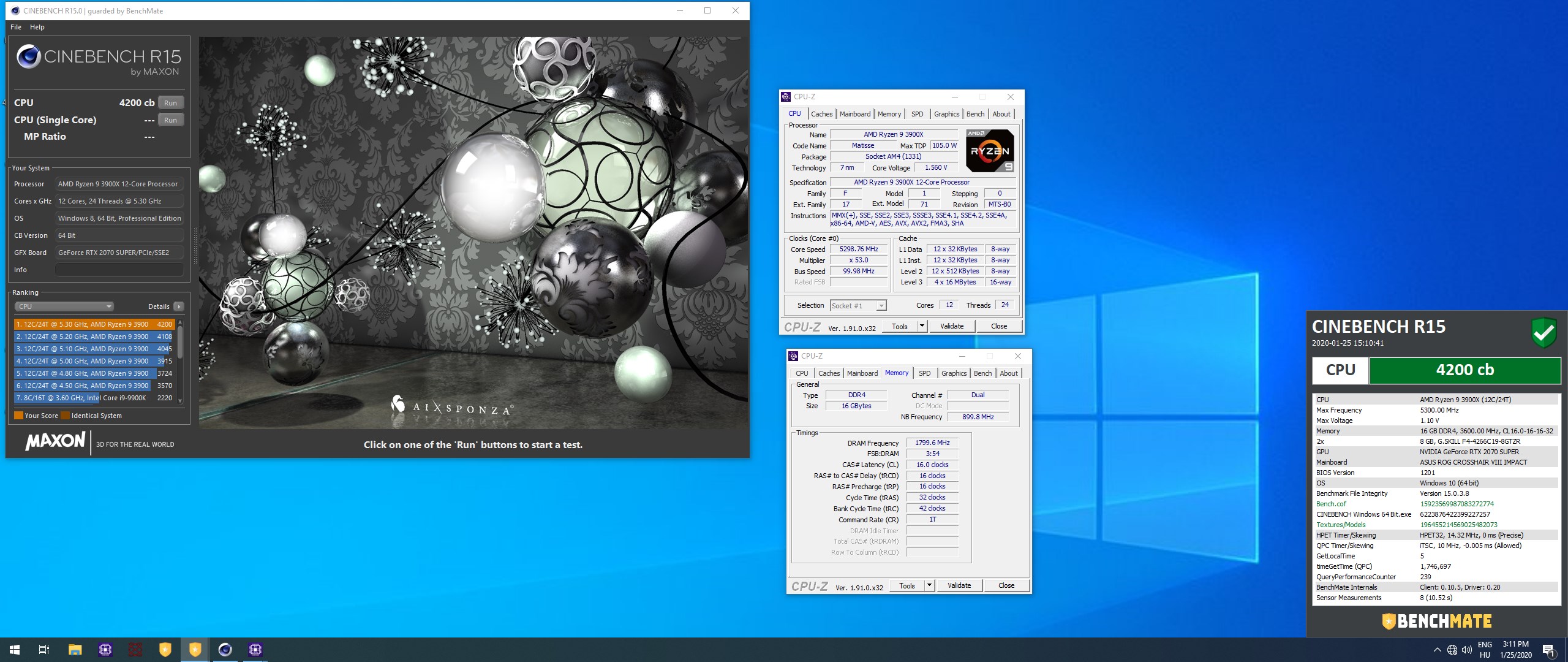Click Validate in CPU-Z Memory window
This screenshot has height=662, width=1568.
(959, 586)
